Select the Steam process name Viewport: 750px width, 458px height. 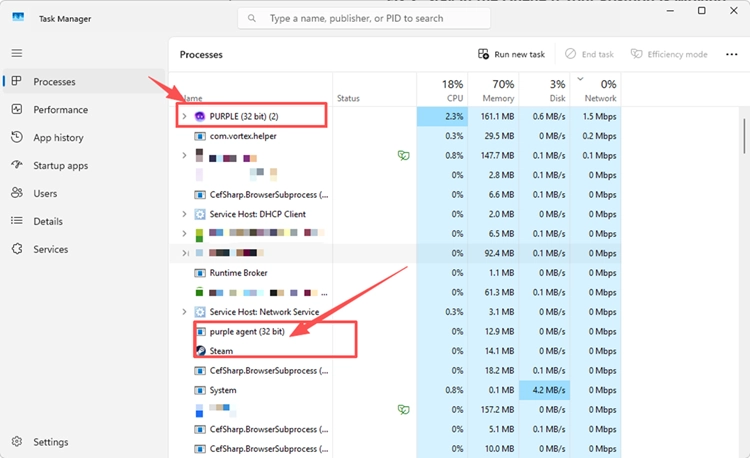click(221, 351)
